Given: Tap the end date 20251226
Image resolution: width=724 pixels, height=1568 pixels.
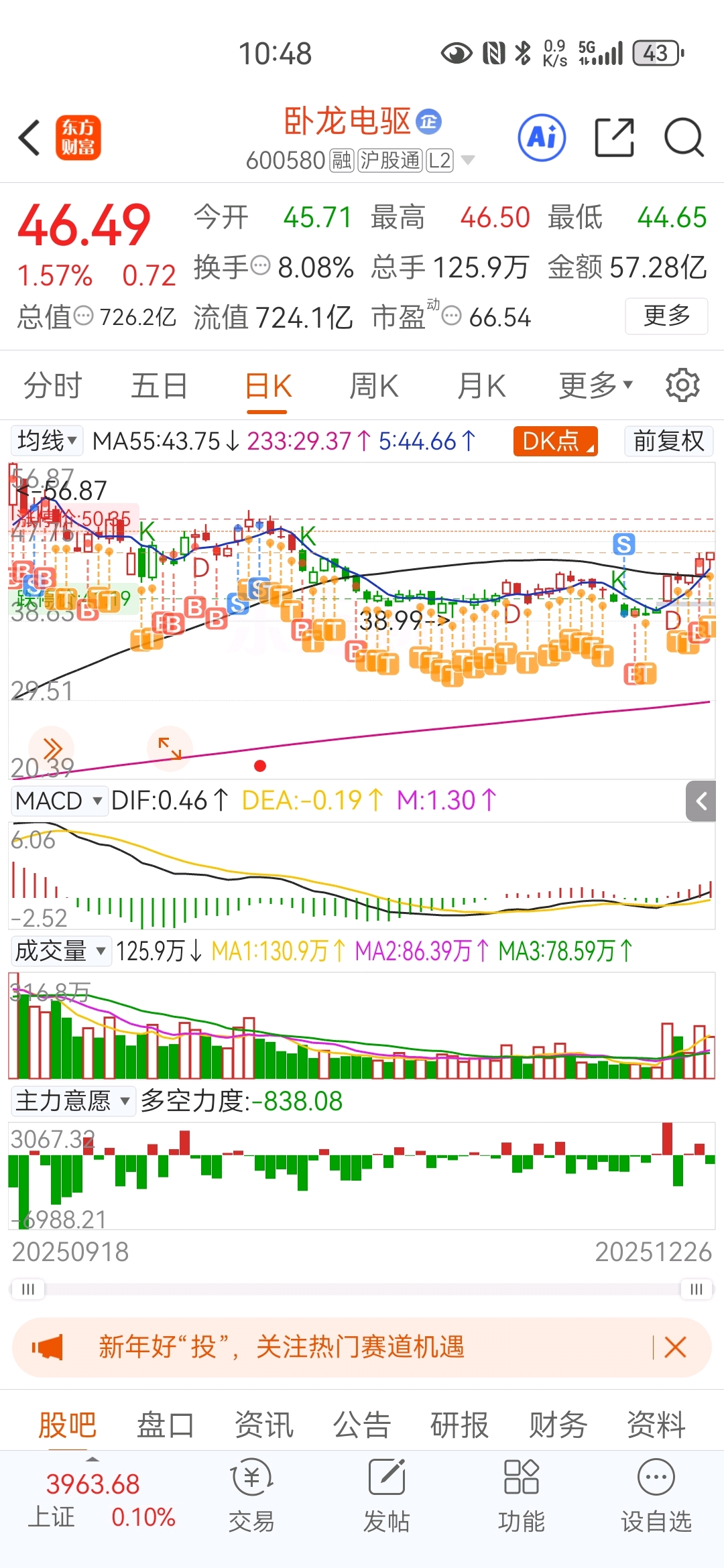Looking at the screenshot, I should coord(653,1251).
